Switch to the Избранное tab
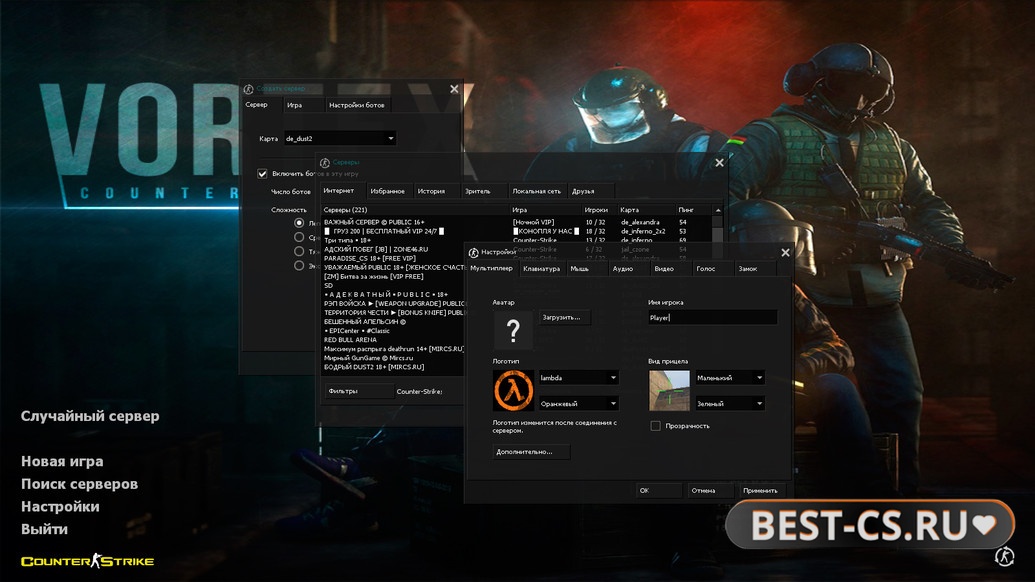 click(387, 191)
